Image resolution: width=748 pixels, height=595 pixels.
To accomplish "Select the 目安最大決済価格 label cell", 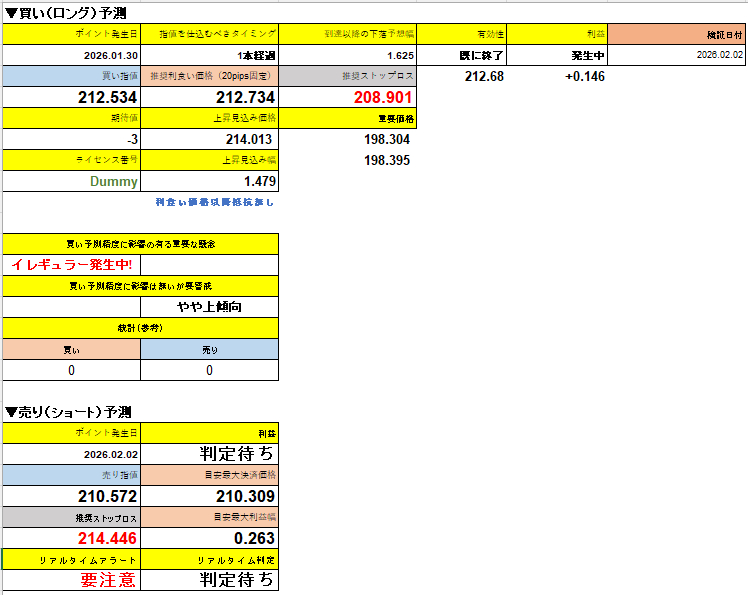I will click(x=209, y=475).
